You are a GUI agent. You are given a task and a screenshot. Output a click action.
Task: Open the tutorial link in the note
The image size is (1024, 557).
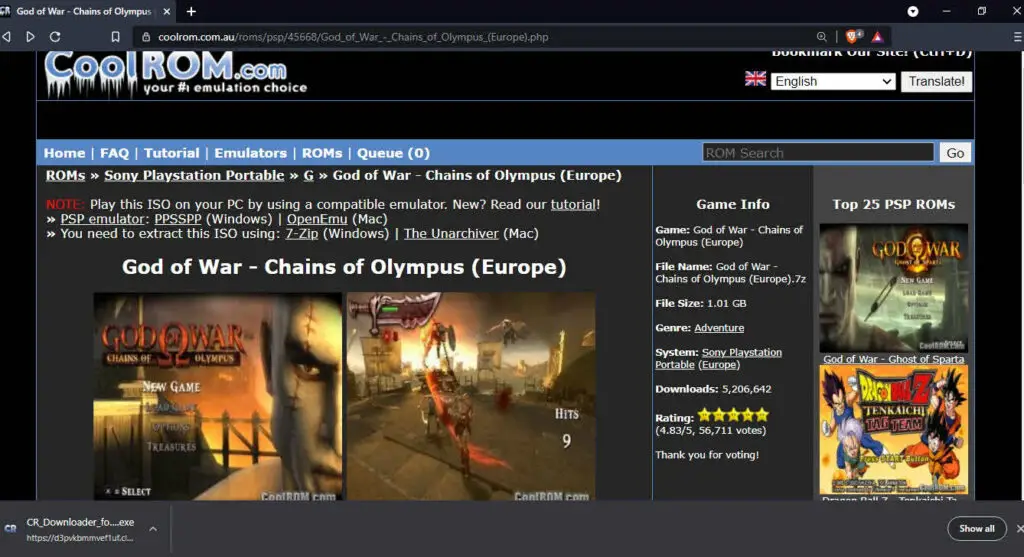click(573, 204)
